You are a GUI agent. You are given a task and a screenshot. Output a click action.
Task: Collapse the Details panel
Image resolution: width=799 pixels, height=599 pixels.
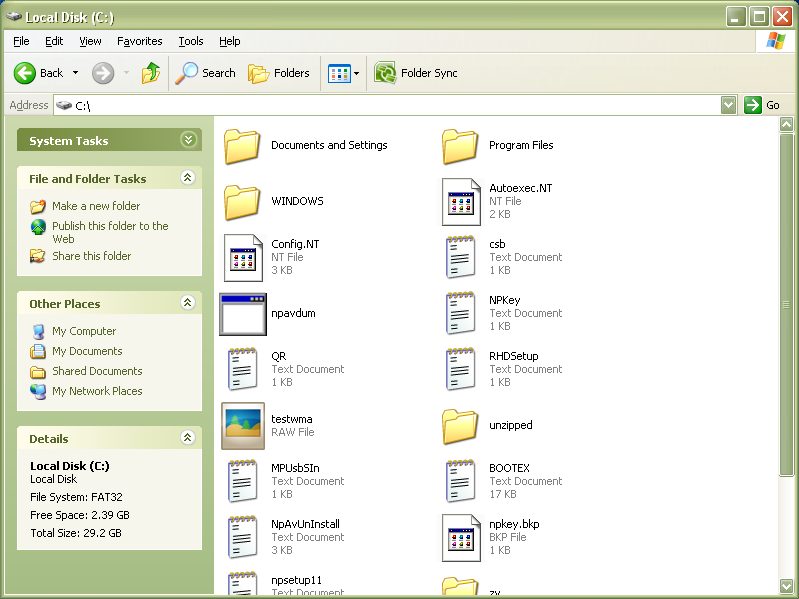[187, 438]
